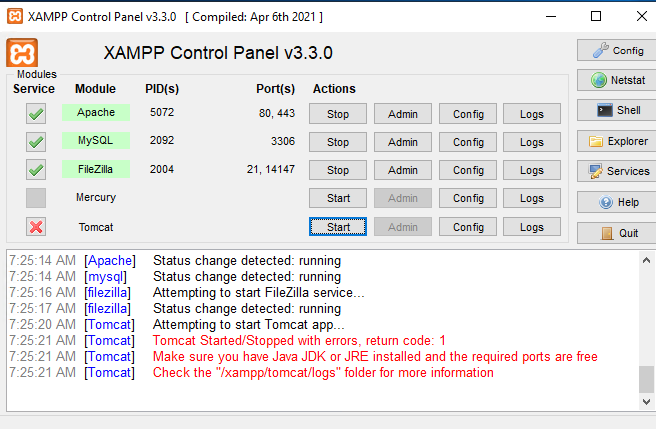Toggle the Apache service checkbox
The width and height of the screenshot is (656, 429).
[x=36, y=114]
